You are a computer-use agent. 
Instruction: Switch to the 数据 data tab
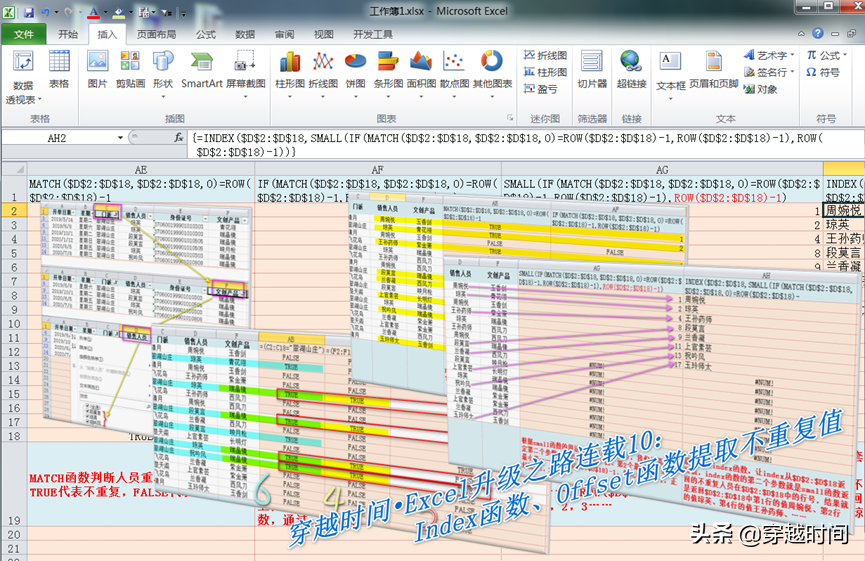pos(244,34)
